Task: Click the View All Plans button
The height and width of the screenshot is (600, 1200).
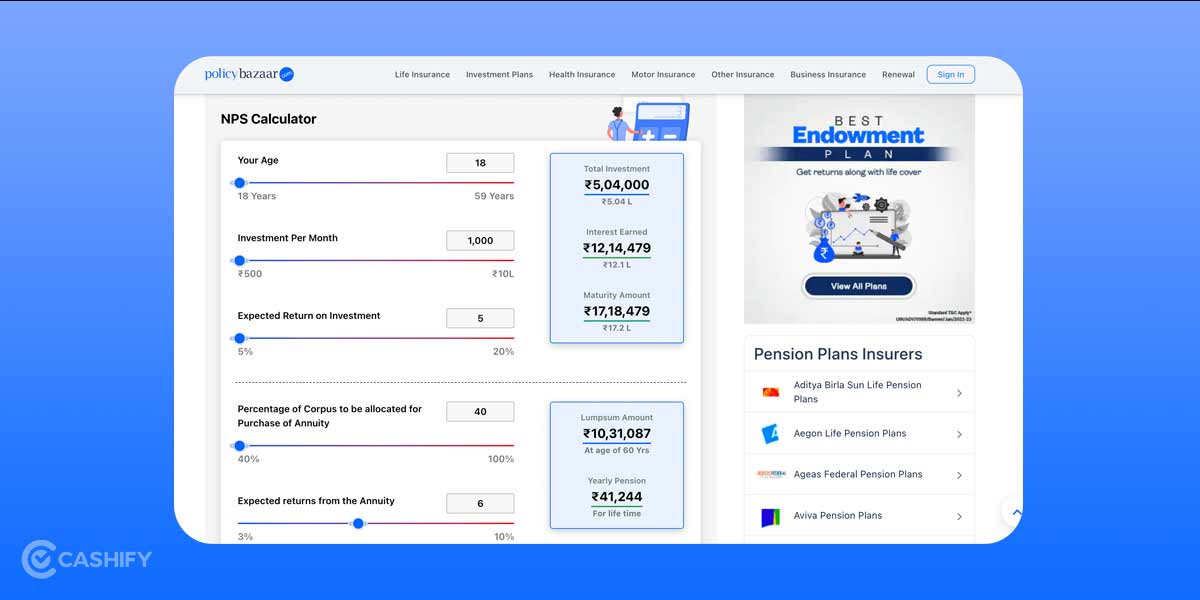Action: coord(858,285)
